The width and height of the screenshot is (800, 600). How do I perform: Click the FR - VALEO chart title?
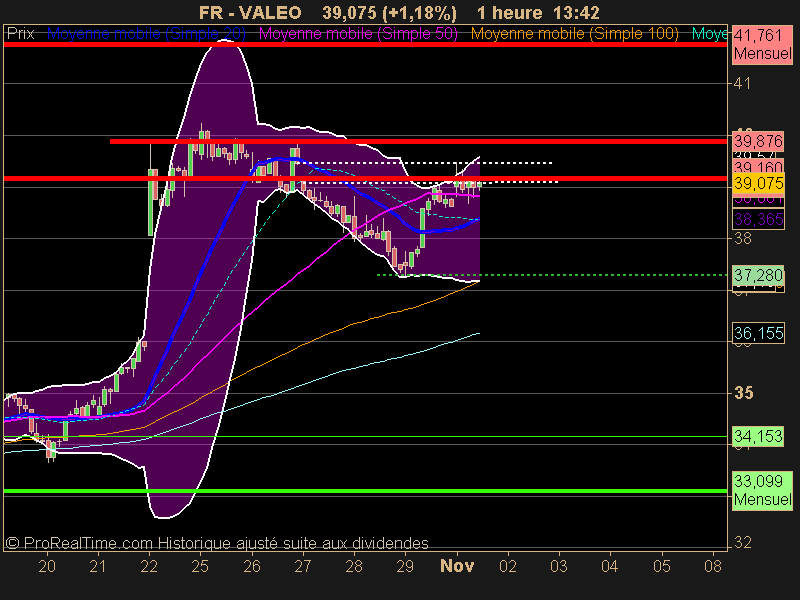[250, 12]
